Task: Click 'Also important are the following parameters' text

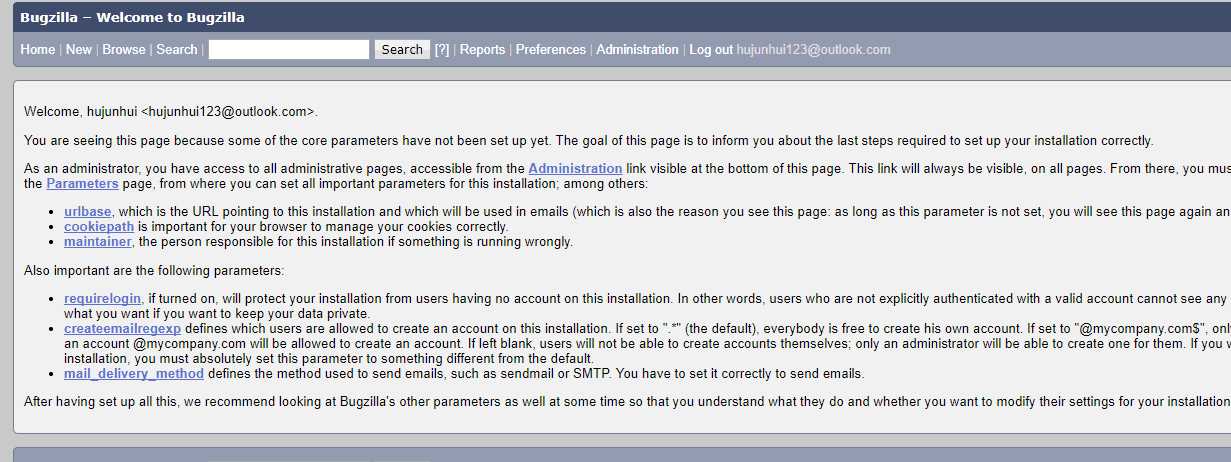Action: pos(154,270)
